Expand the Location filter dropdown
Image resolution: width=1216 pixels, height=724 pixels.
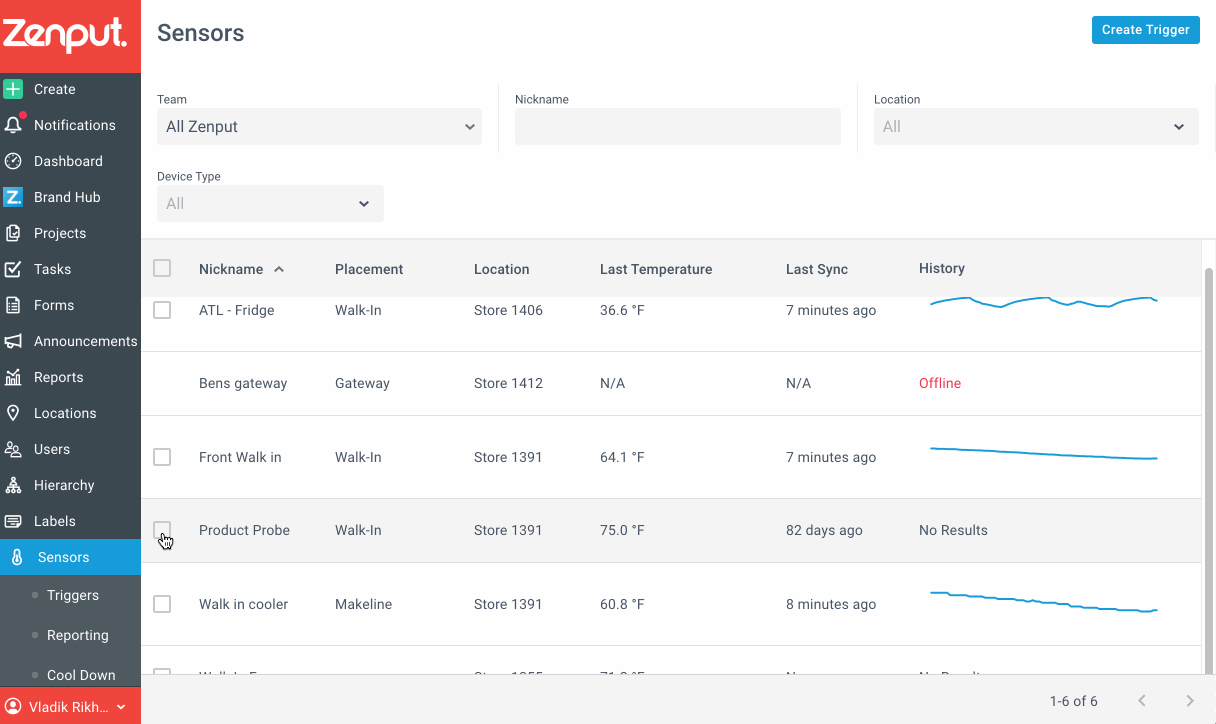(1036, 127)
